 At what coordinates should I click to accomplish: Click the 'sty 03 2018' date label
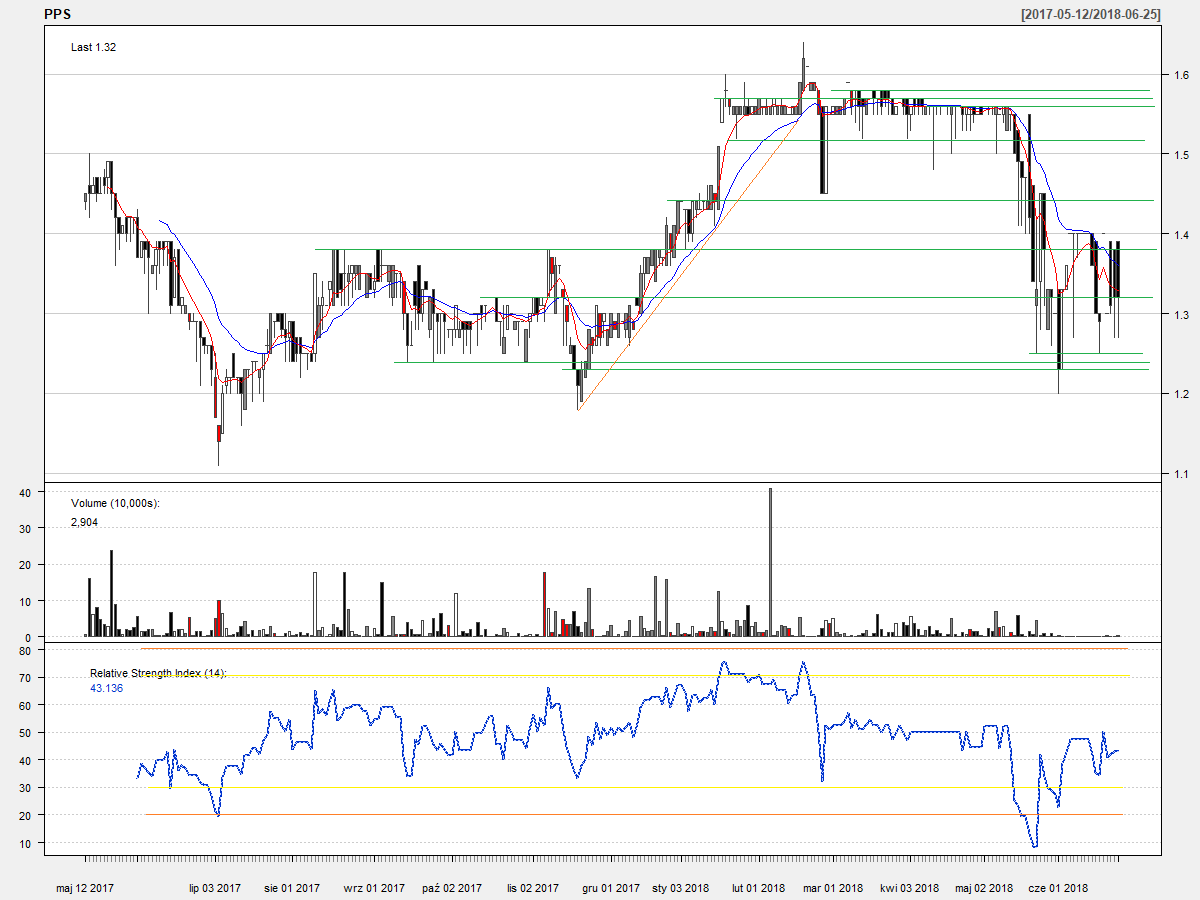pos(680,888)
